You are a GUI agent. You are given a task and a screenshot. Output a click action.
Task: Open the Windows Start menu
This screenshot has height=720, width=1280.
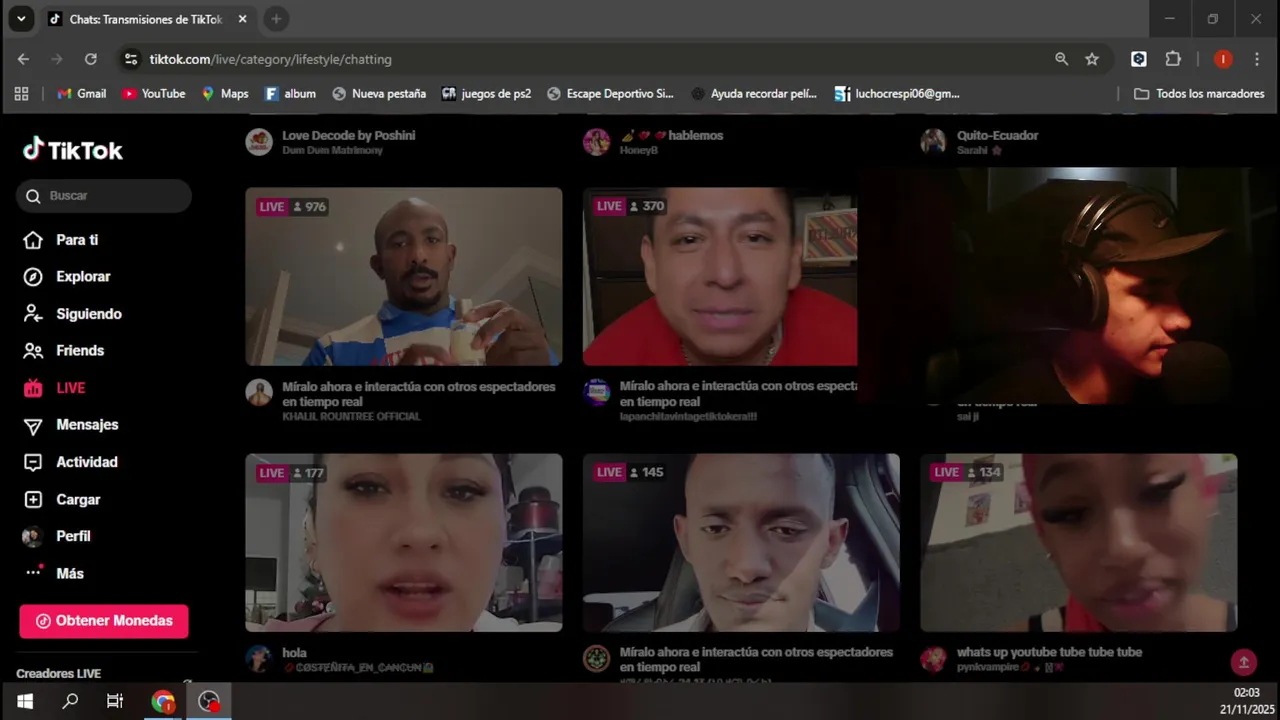click(25, 701)
